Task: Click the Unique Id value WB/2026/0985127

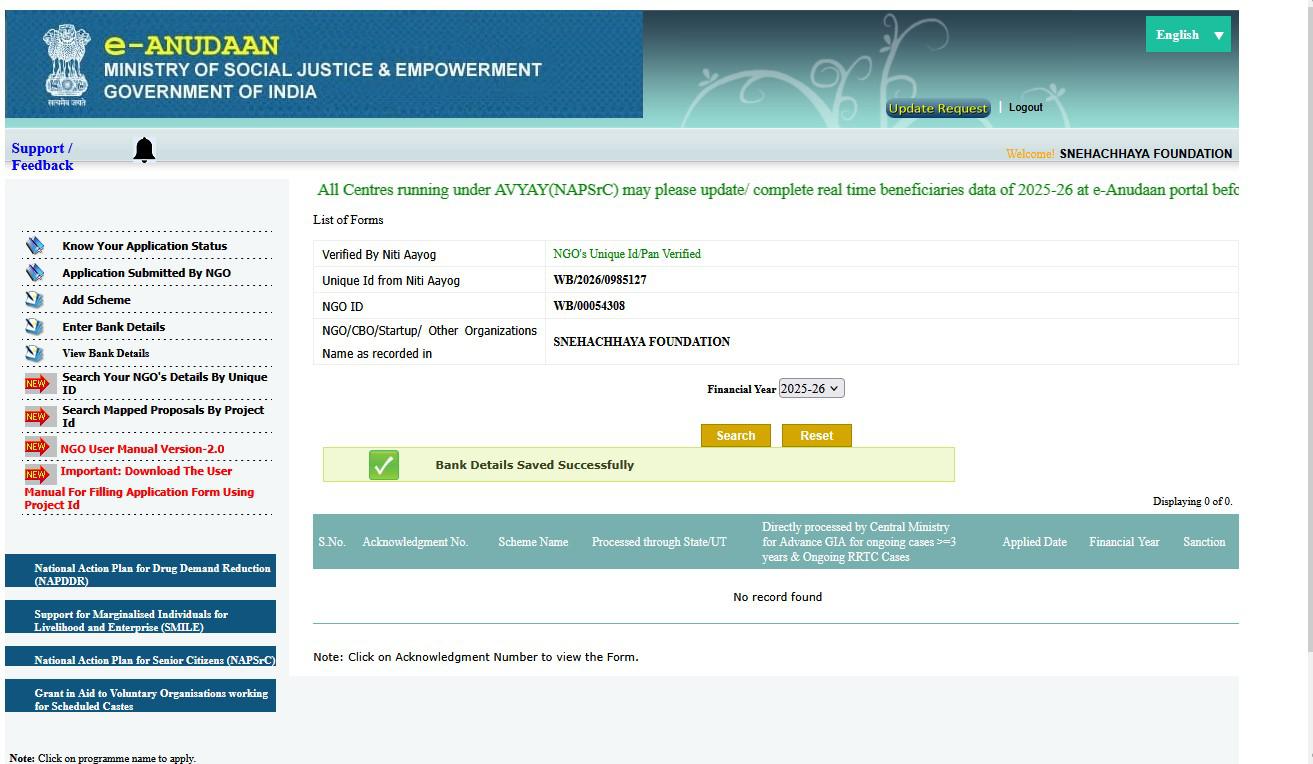Action: tap(600, 280)
